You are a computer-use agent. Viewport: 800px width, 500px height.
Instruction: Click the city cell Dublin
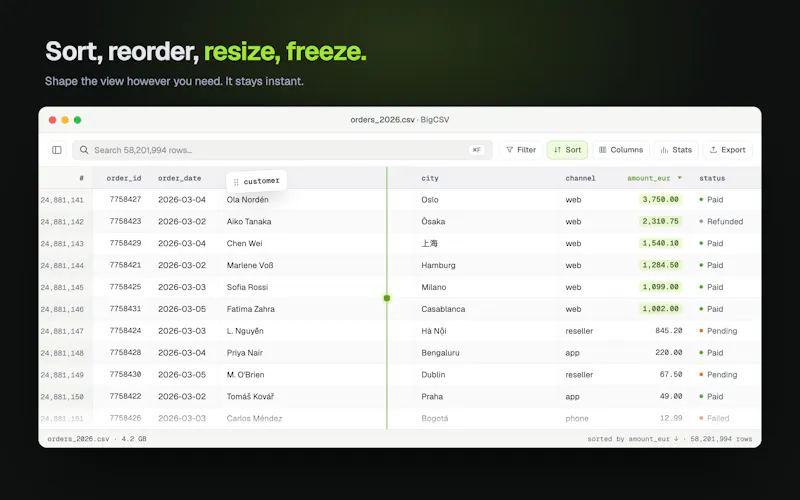[x=433, y=375]
